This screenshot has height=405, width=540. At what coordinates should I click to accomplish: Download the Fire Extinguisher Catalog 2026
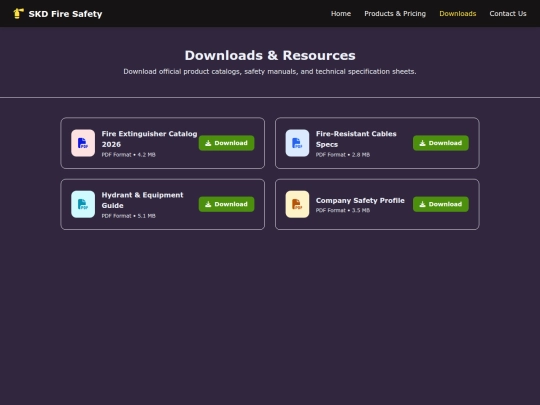coord(227,143)
